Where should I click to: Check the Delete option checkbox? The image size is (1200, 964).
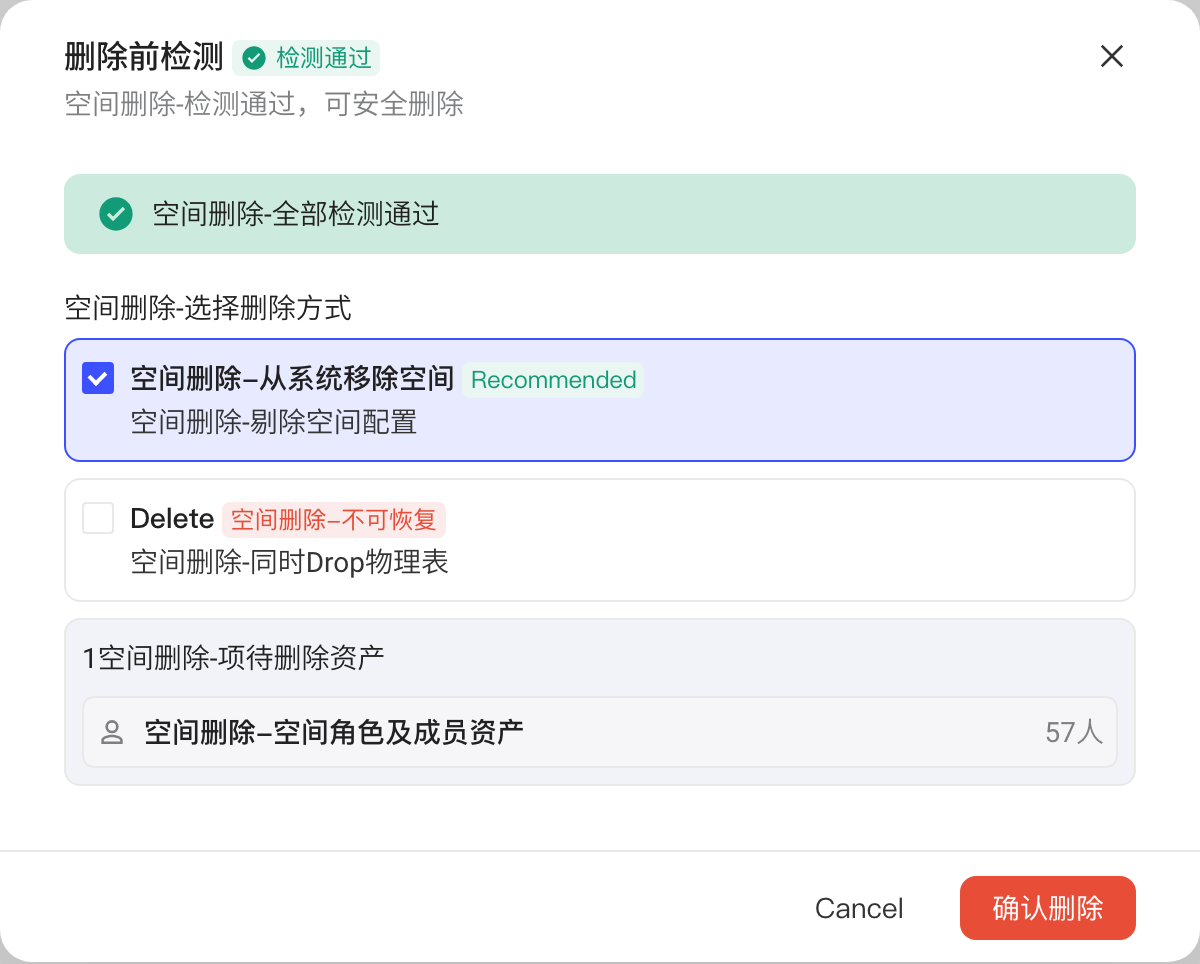[x=98, y=518]
